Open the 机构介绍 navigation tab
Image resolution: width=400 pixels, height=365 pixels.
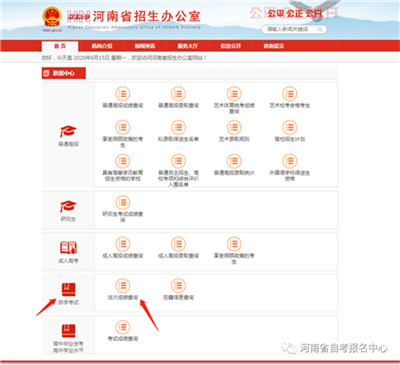click(102, 46)
